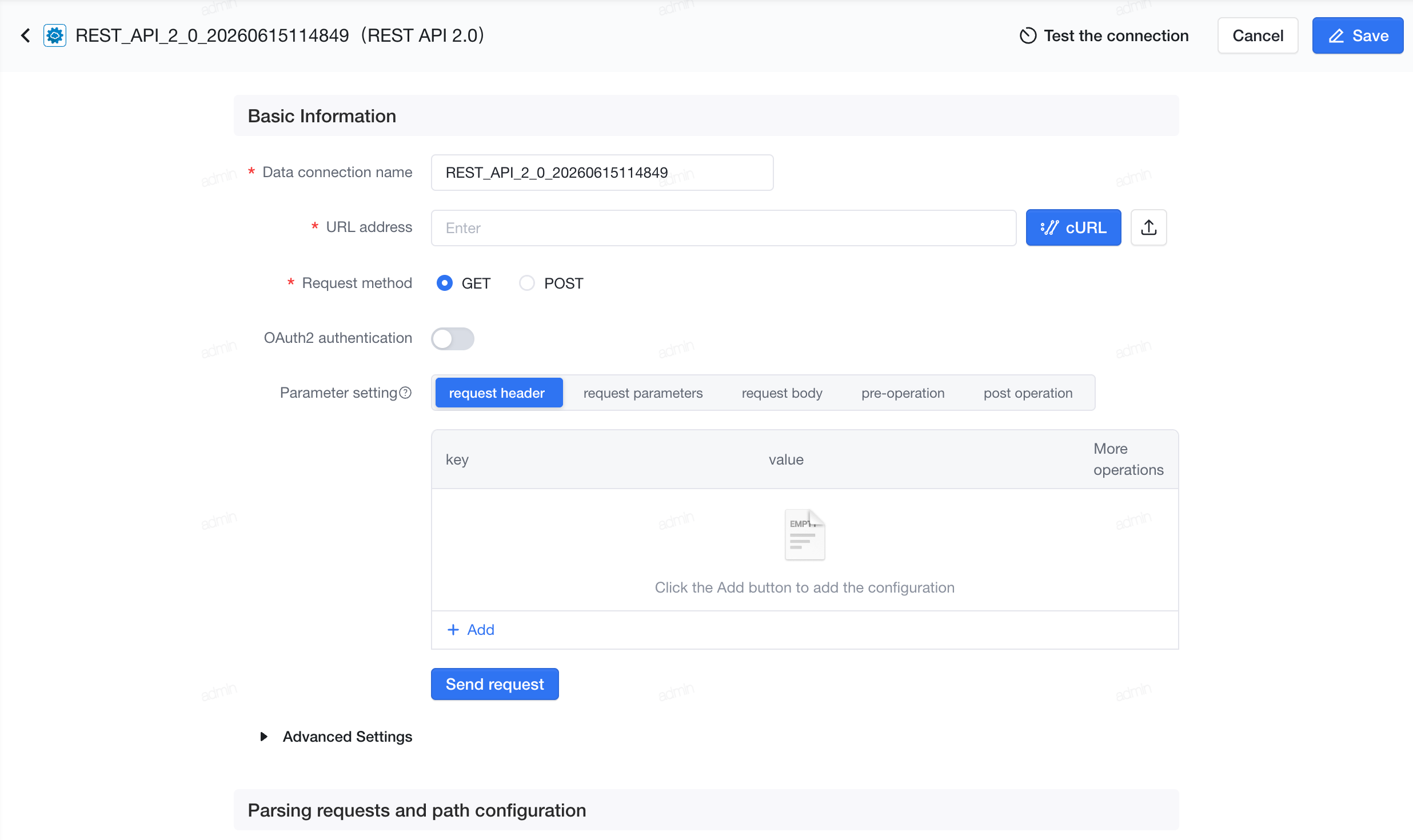Screen dimensions: 1413x840
Task: Click the plus icon next to Add
Action: 453,630
